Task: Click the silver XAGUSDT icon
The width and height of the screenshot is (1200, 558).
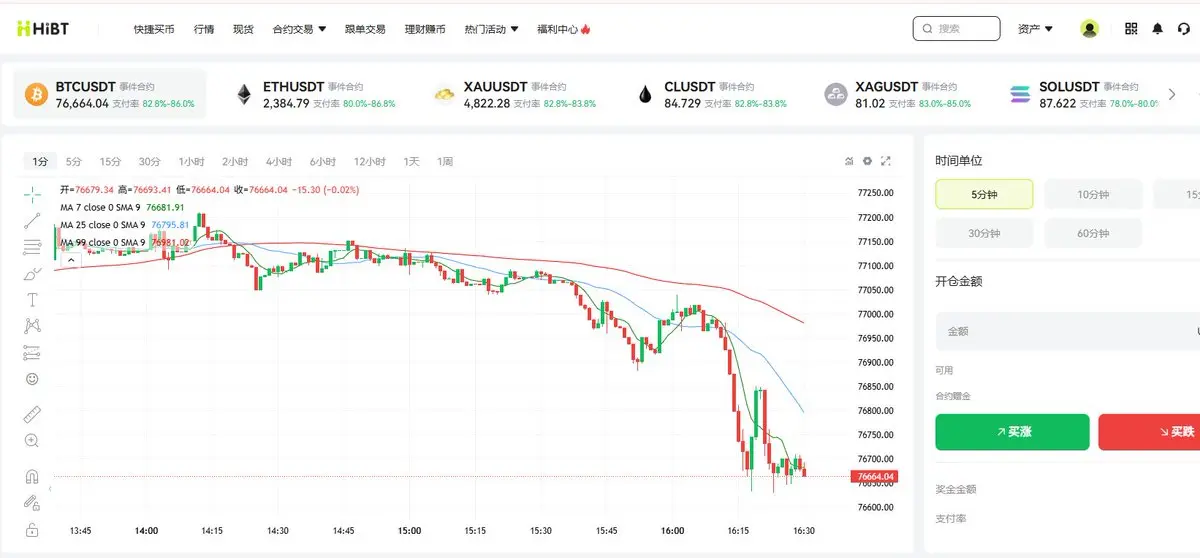Action: click(x=835, y=95)
